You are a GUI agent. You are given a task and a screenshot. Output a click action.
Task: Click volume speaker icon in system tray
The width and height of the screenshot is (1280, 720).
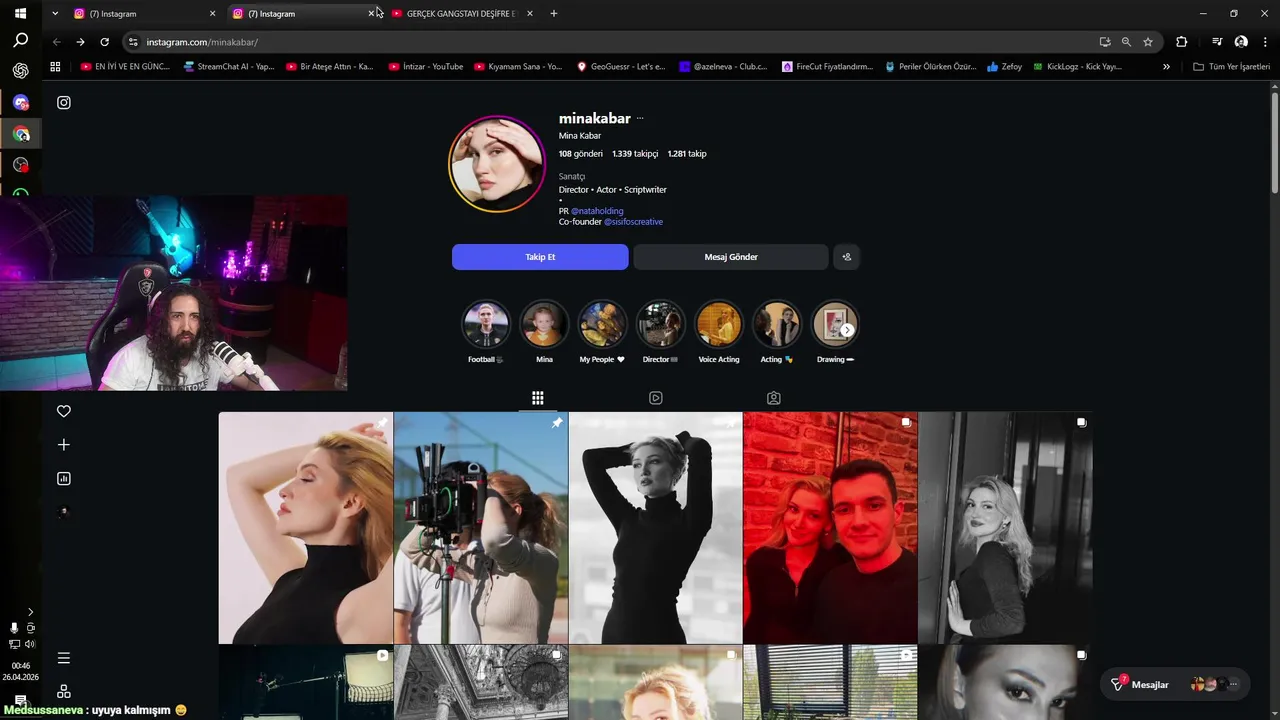tap(30, 644)
